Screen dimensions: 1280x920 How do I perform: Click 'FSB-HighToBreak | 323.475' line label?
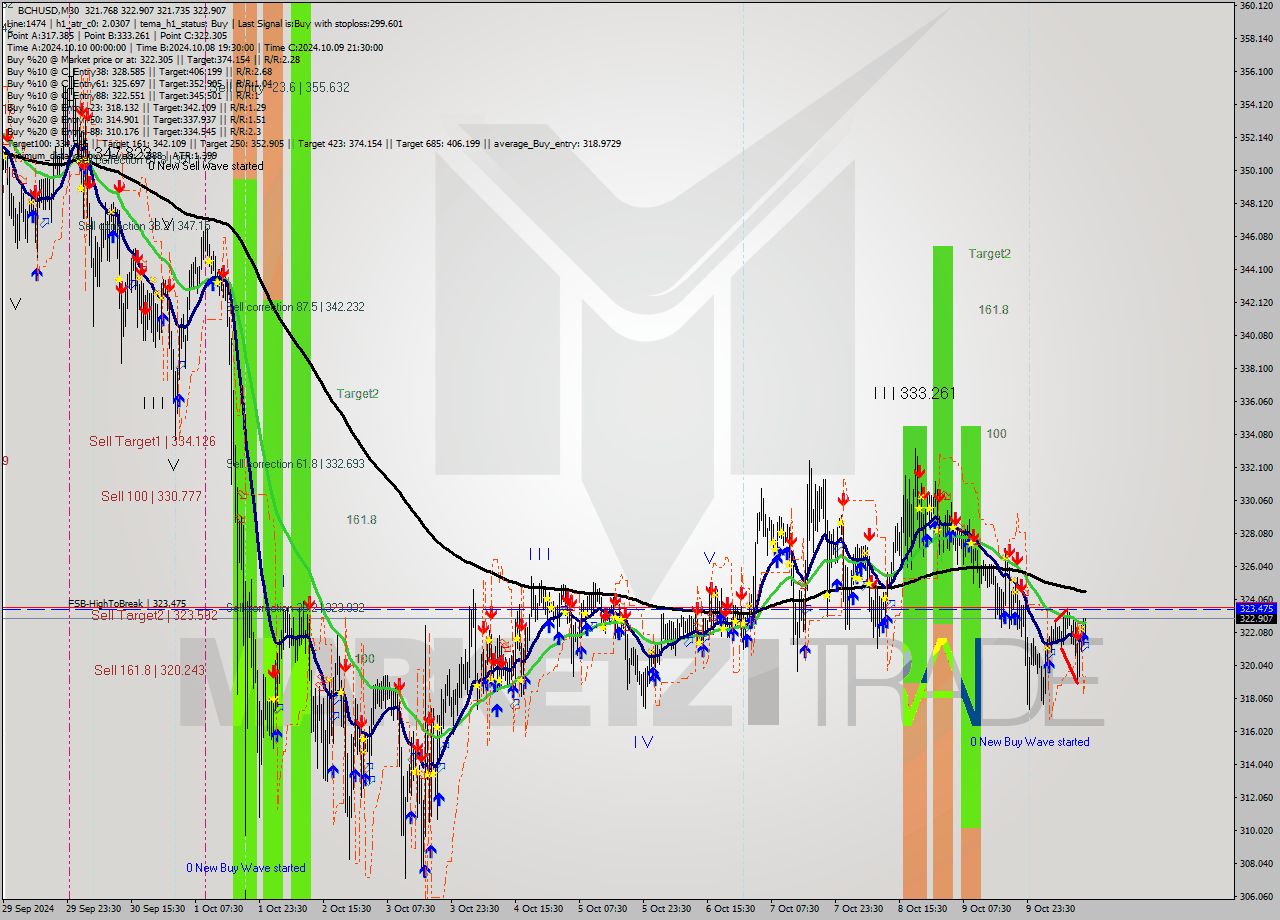pyautogui.click(x=127, y=604)
